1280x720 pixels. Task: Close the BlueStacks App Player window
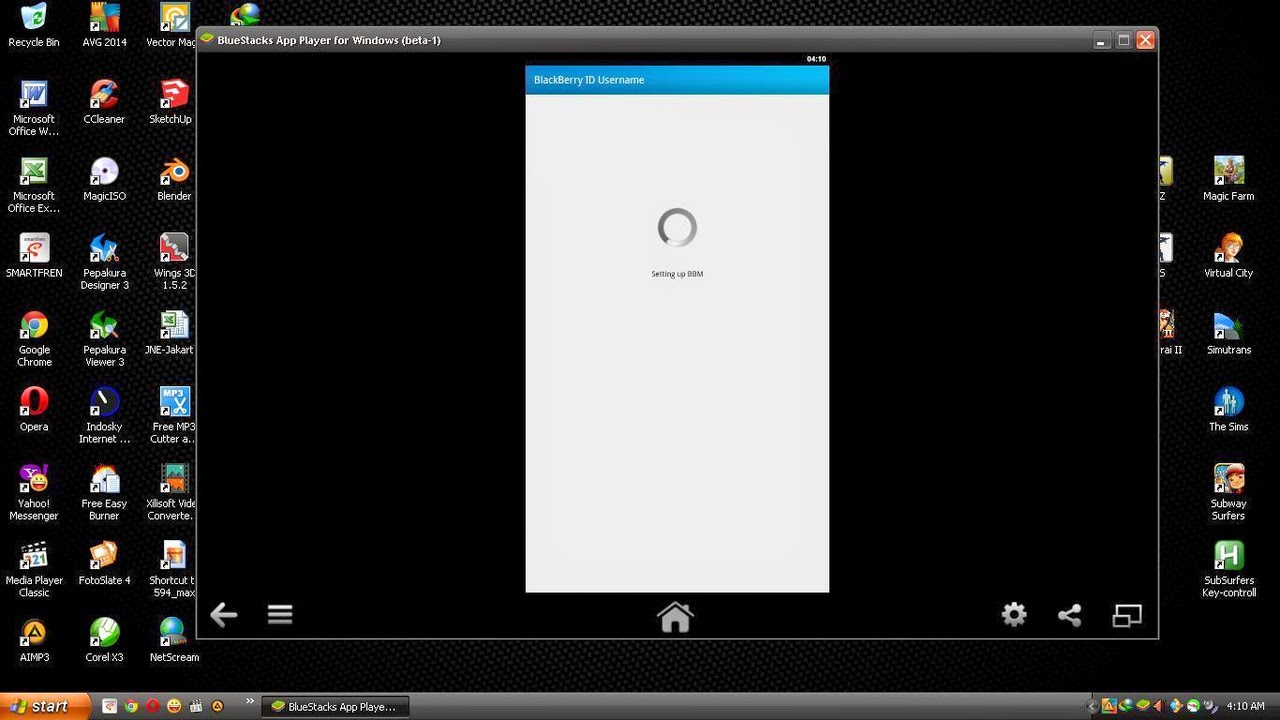(1145, 40)
